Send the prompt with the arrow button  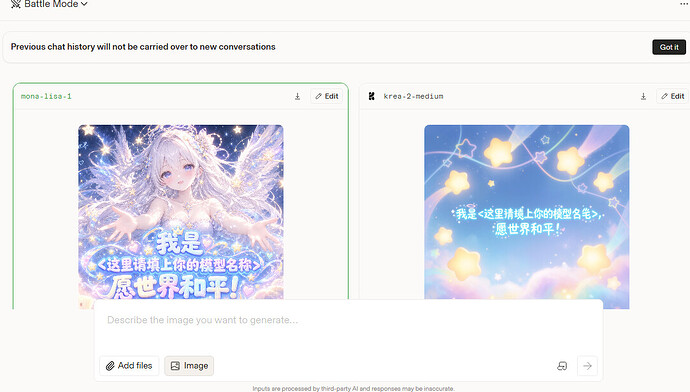click(587, 366)
